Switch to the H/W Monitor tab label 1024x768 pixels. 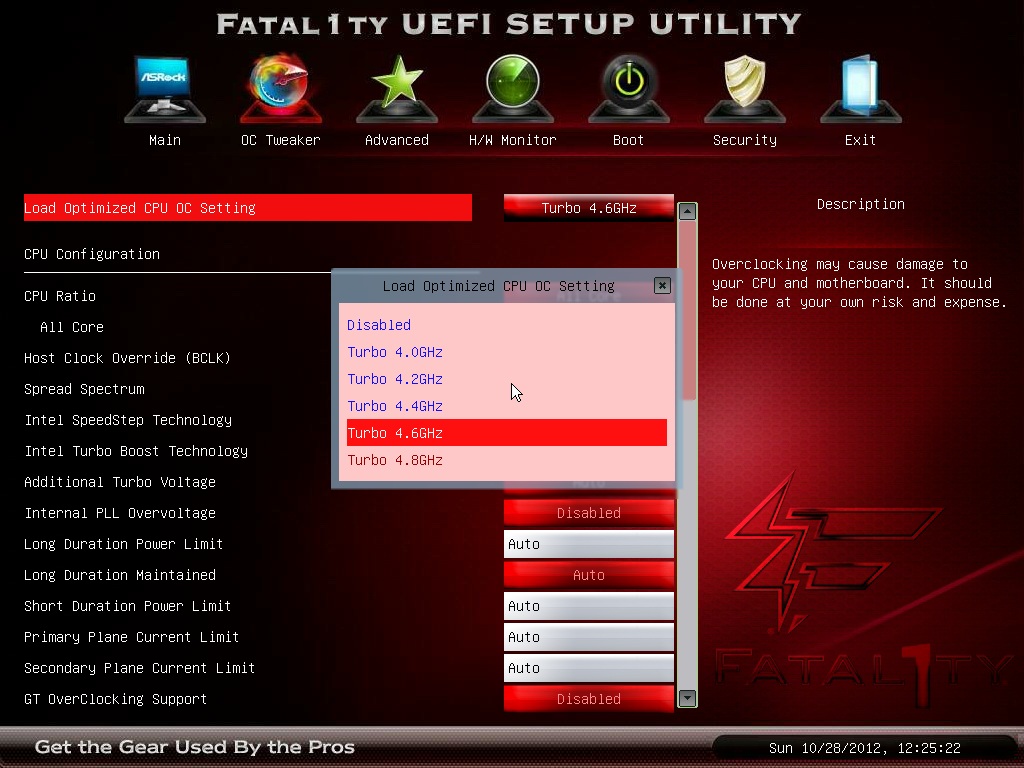click(513, 140)
